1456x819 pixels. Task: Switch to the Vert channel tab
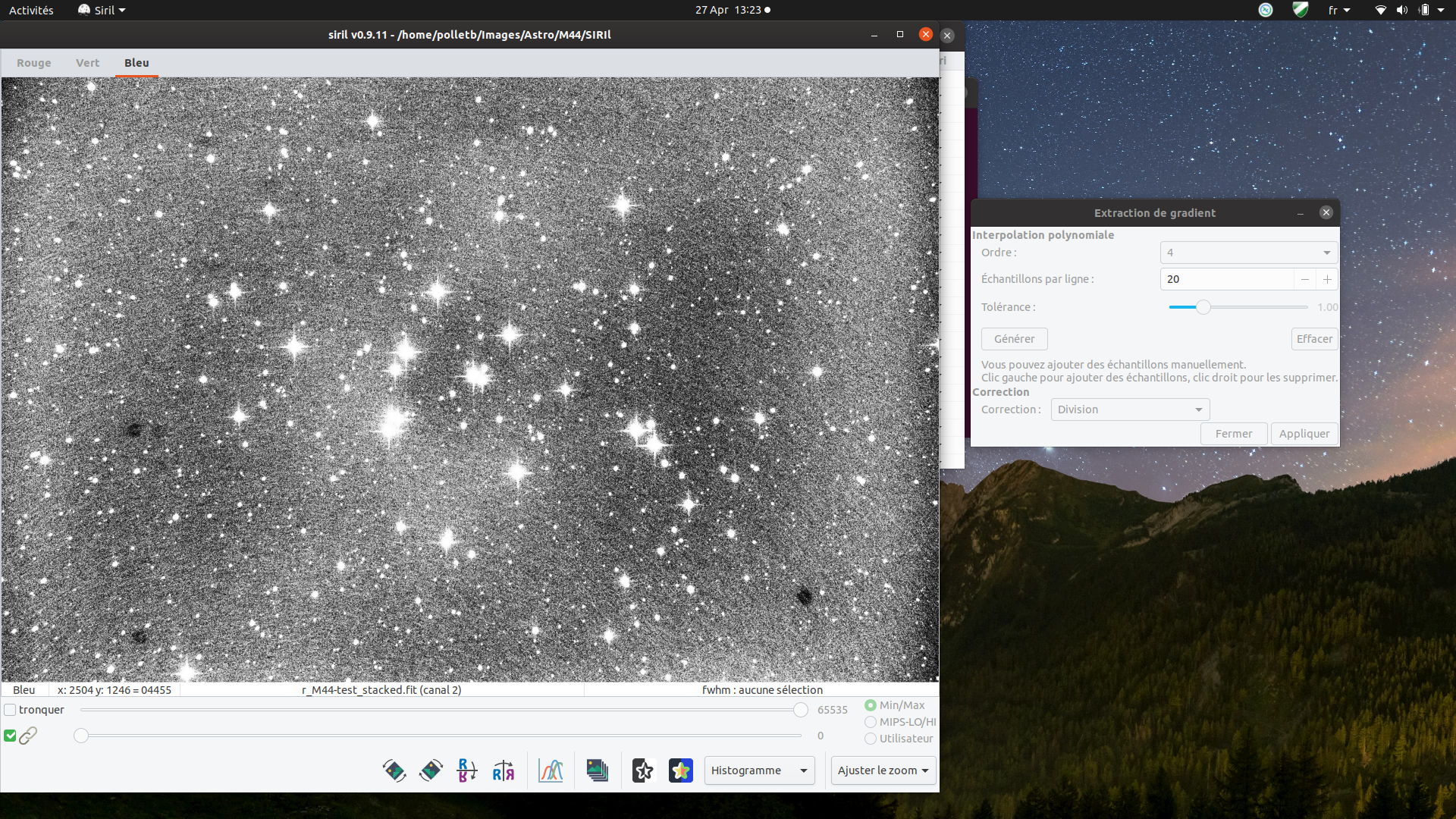pyautogui.click(x=87, y=63)
